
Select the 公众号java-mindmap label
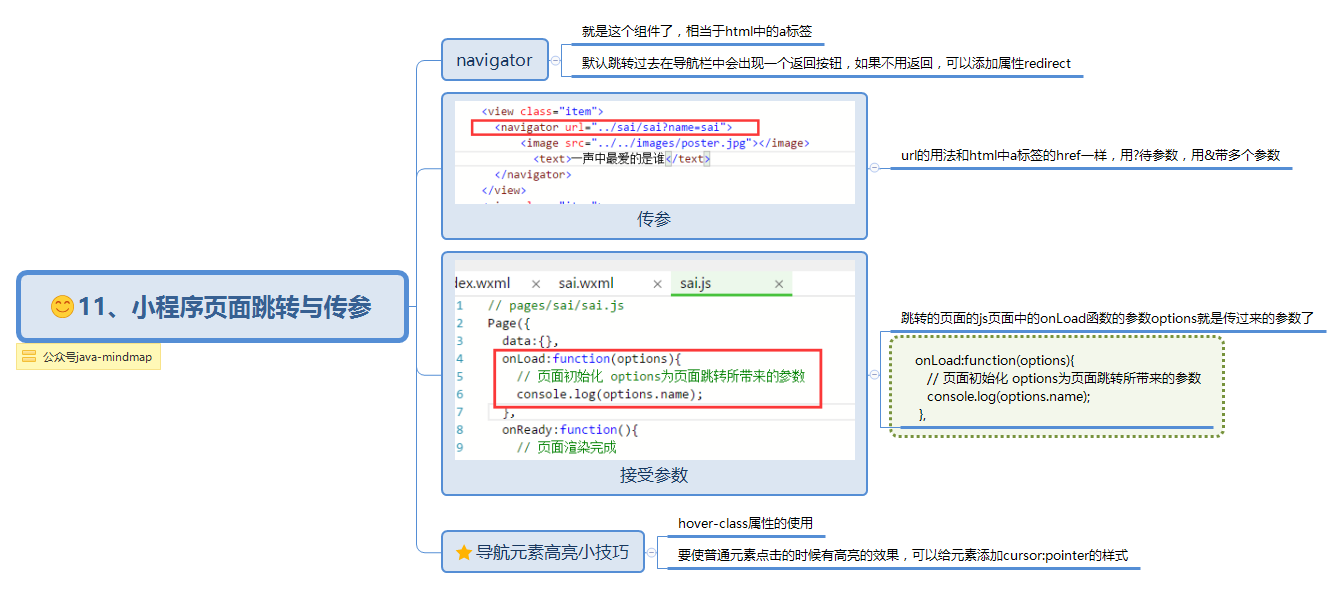[88, 357]
